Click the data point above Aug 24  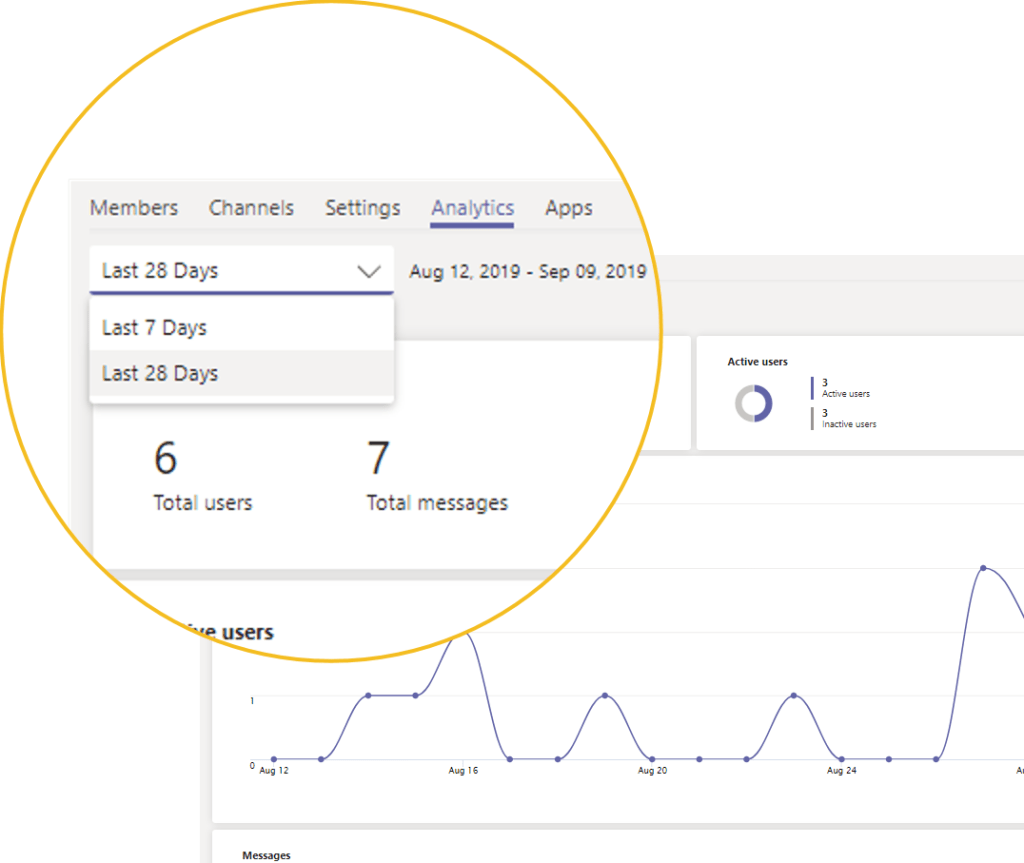(x=842, y=759)
